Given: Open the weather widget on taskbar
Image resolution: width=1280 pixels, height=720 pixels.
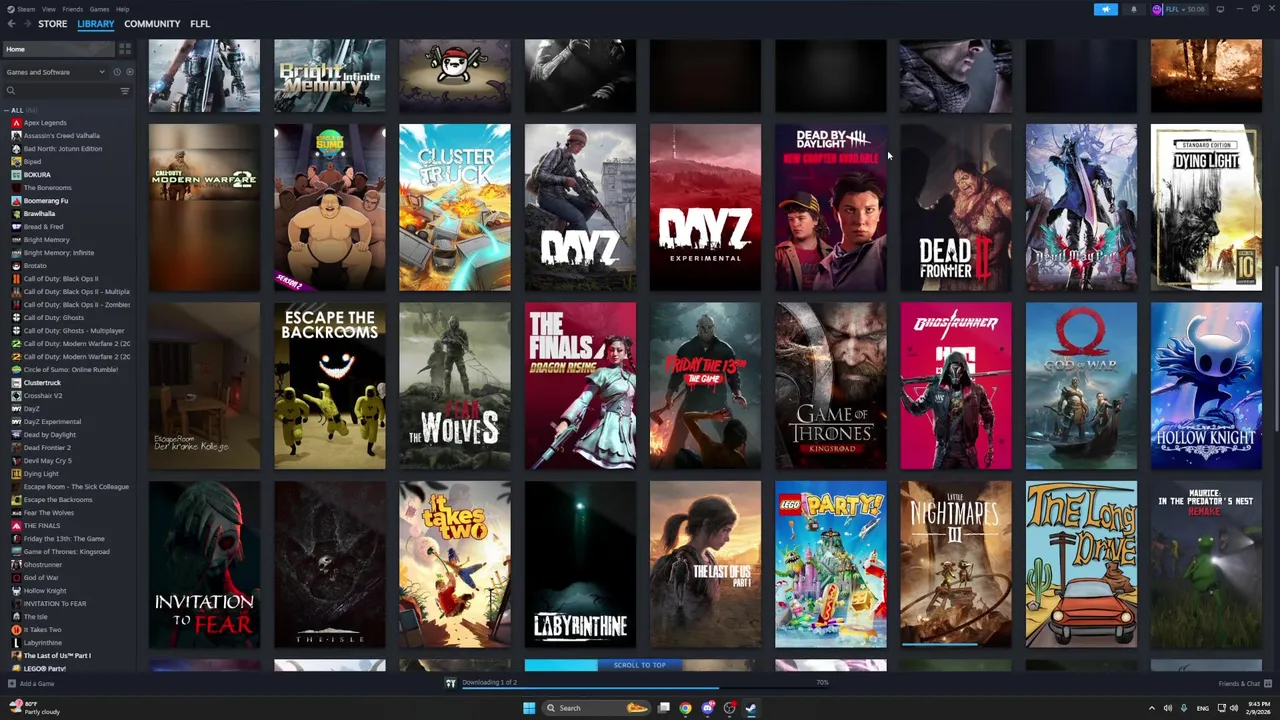Looking at the screenshot, I should click(x=34, y=708).
